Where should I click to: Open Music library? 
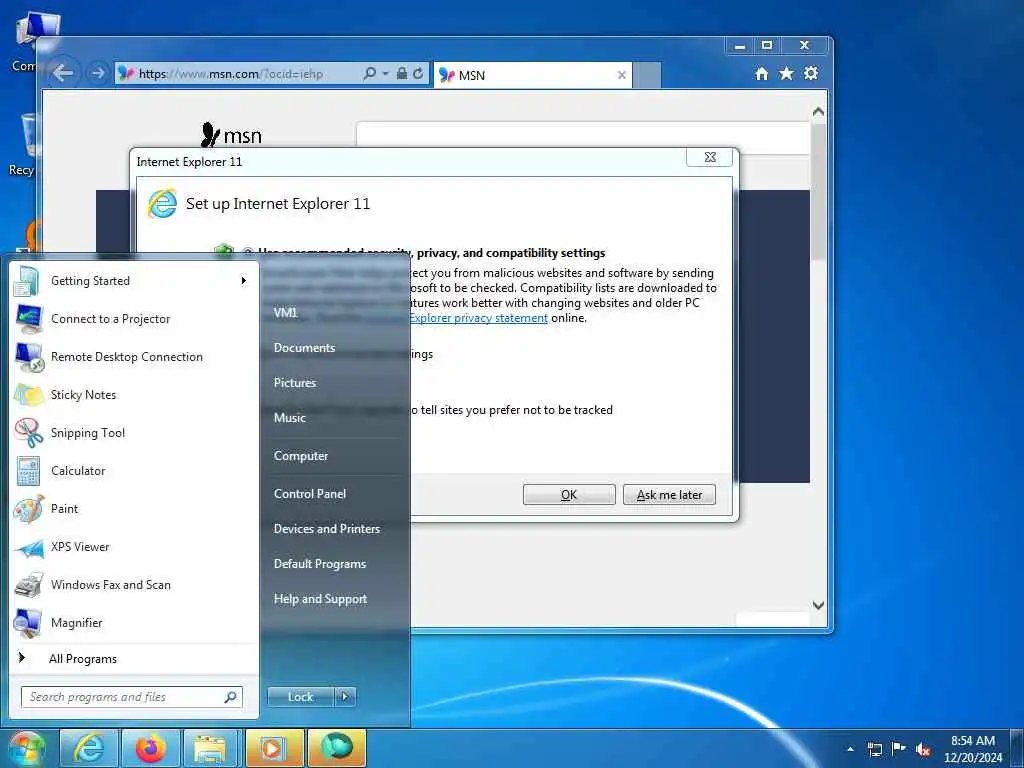(x=290, y=418)
